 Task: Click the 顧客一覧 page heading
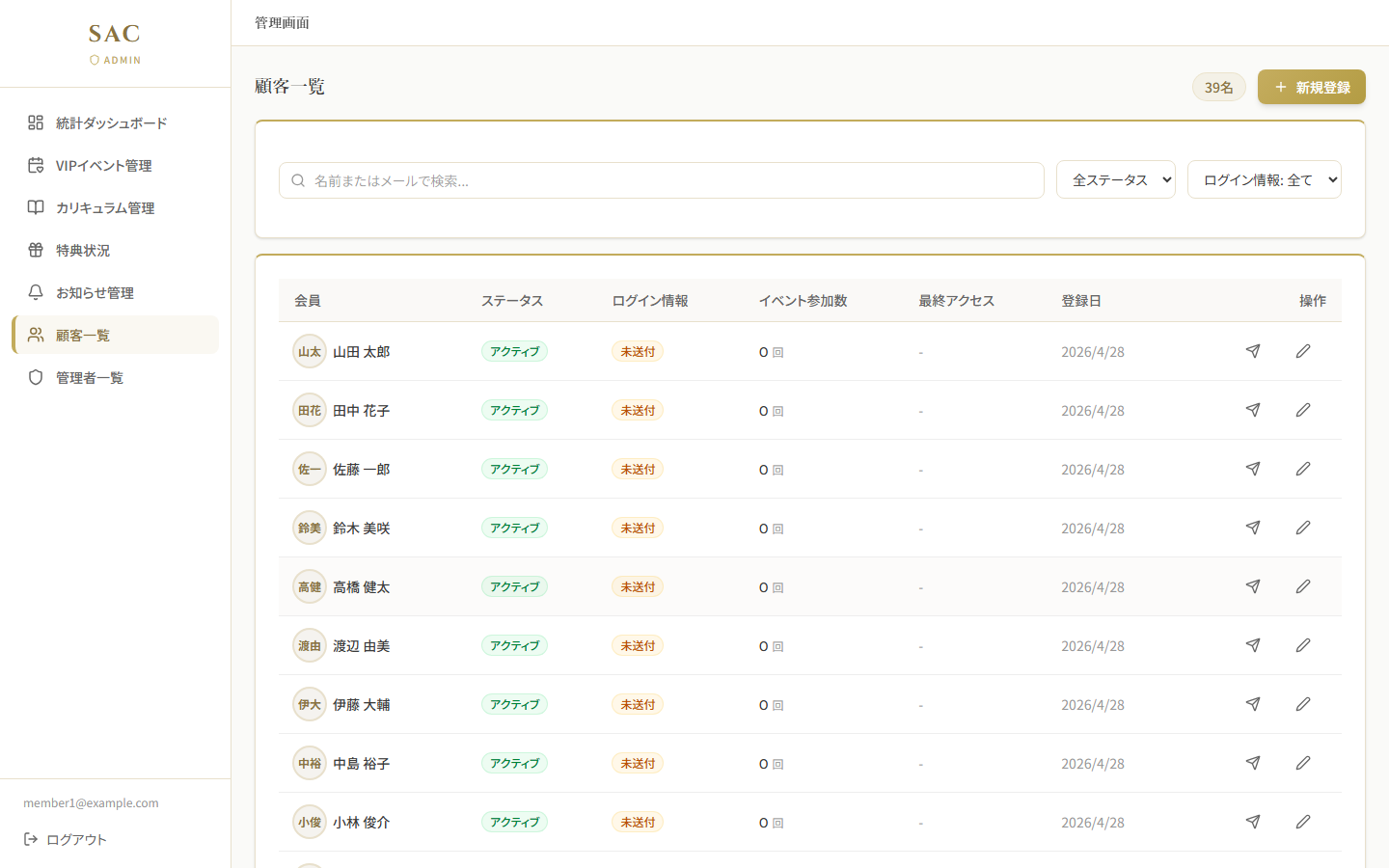click(x=289, y=86)
